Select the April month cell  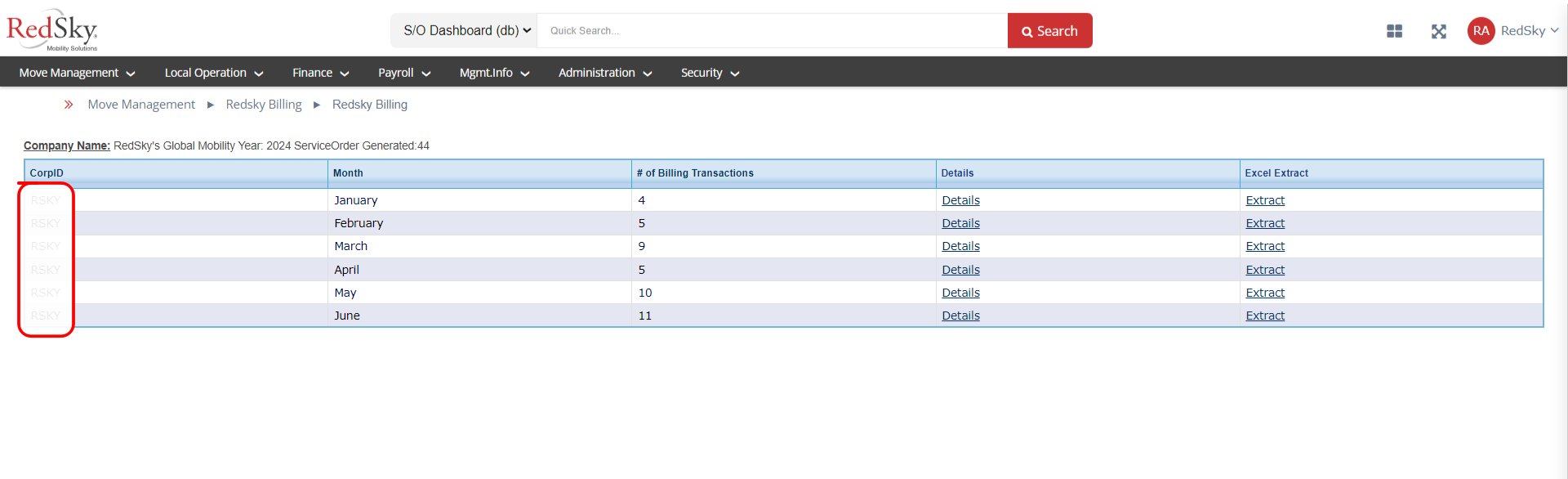(479, 270)
